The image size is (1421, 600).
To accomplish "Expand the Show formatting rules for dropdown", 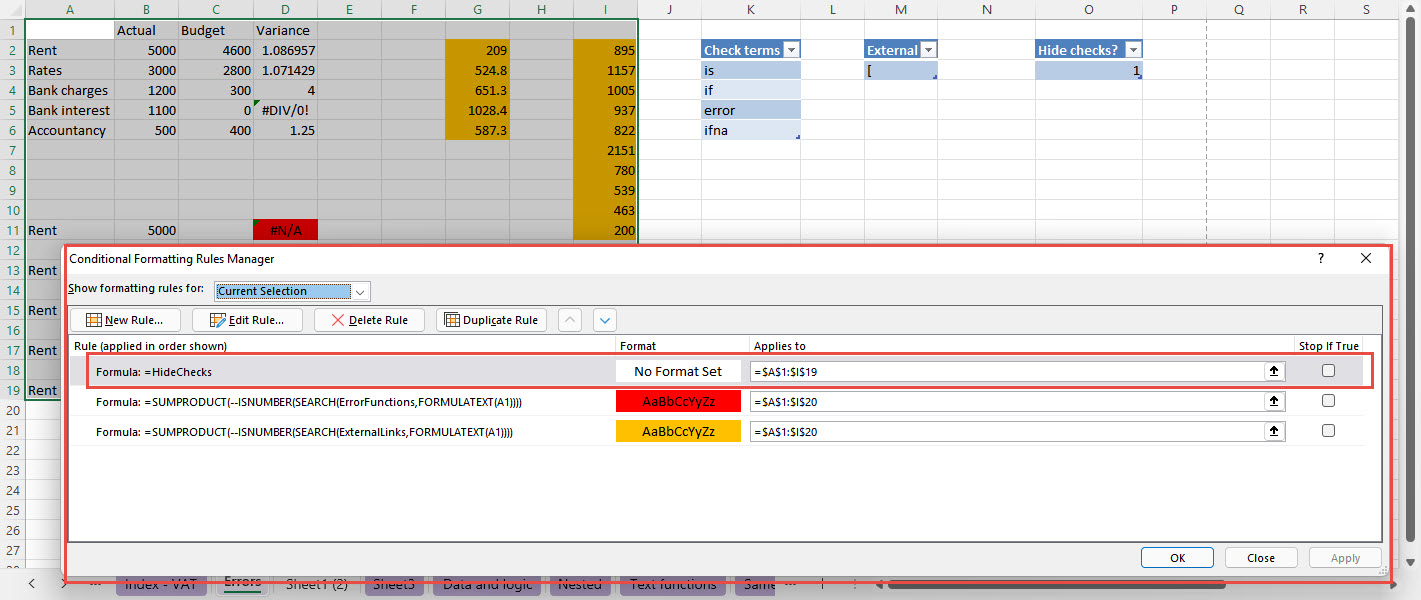I will pos(361,291).
